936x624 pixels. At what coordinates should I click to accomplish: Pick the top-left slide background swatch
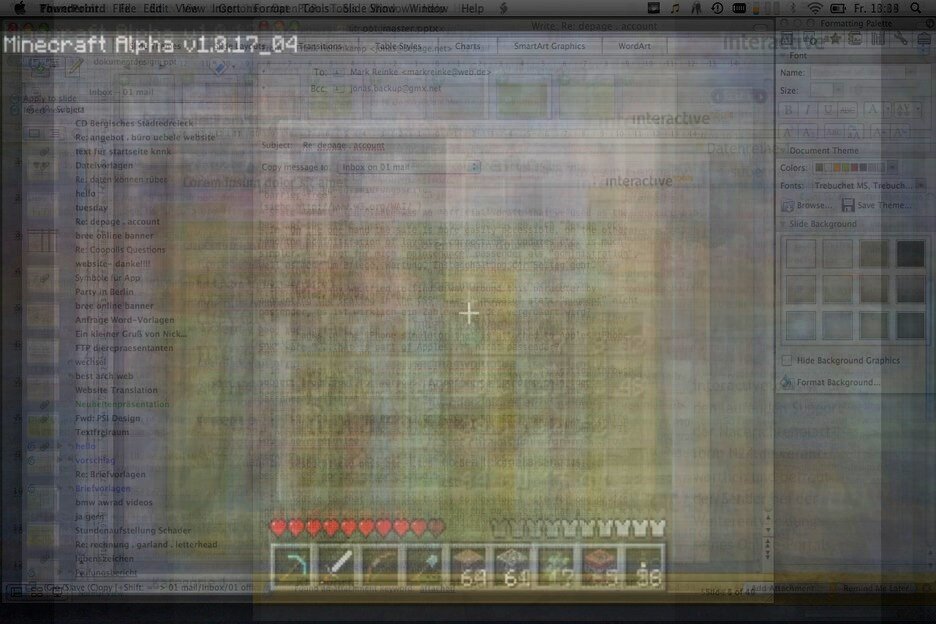pyautogui.click(x=800, y=253)
